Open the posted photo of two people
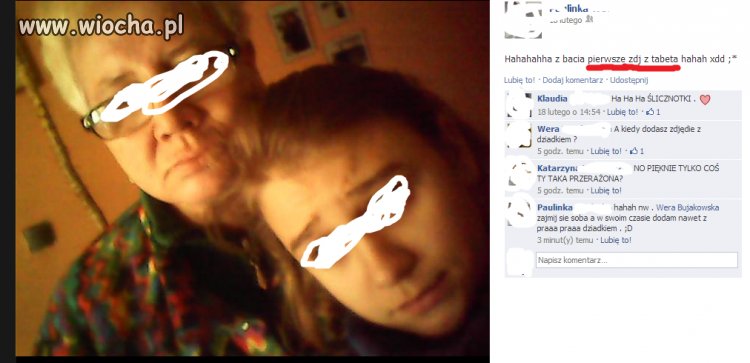Viewport: 750px width, 363px height. (252, 178)
